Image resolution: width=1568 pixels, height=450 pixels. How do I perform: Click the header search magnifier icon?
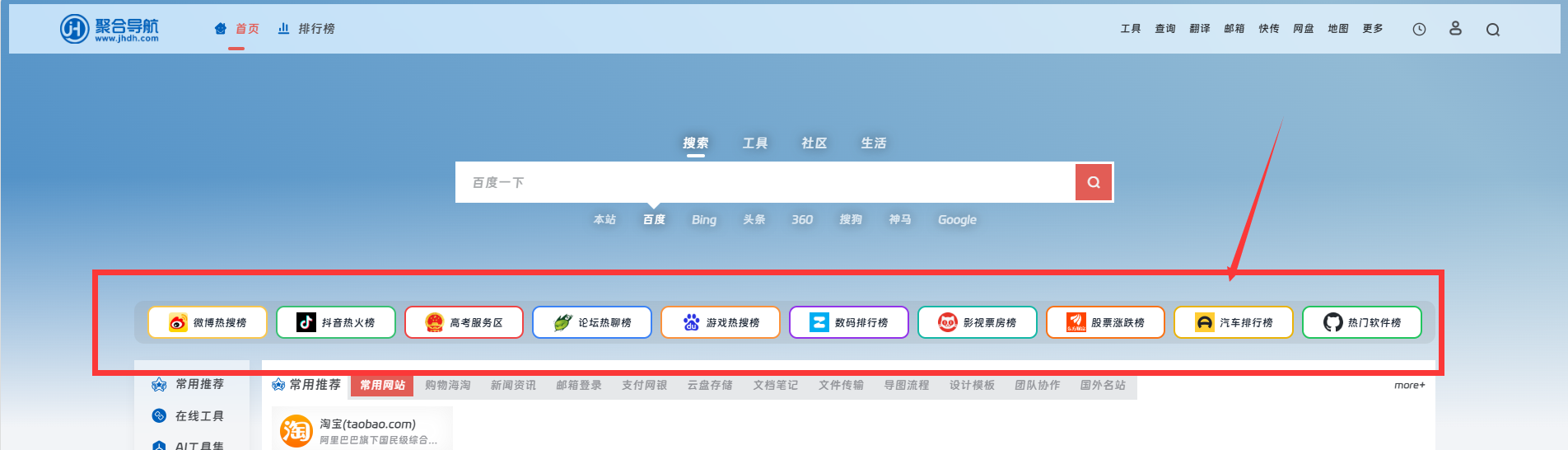click(1493, 30)
